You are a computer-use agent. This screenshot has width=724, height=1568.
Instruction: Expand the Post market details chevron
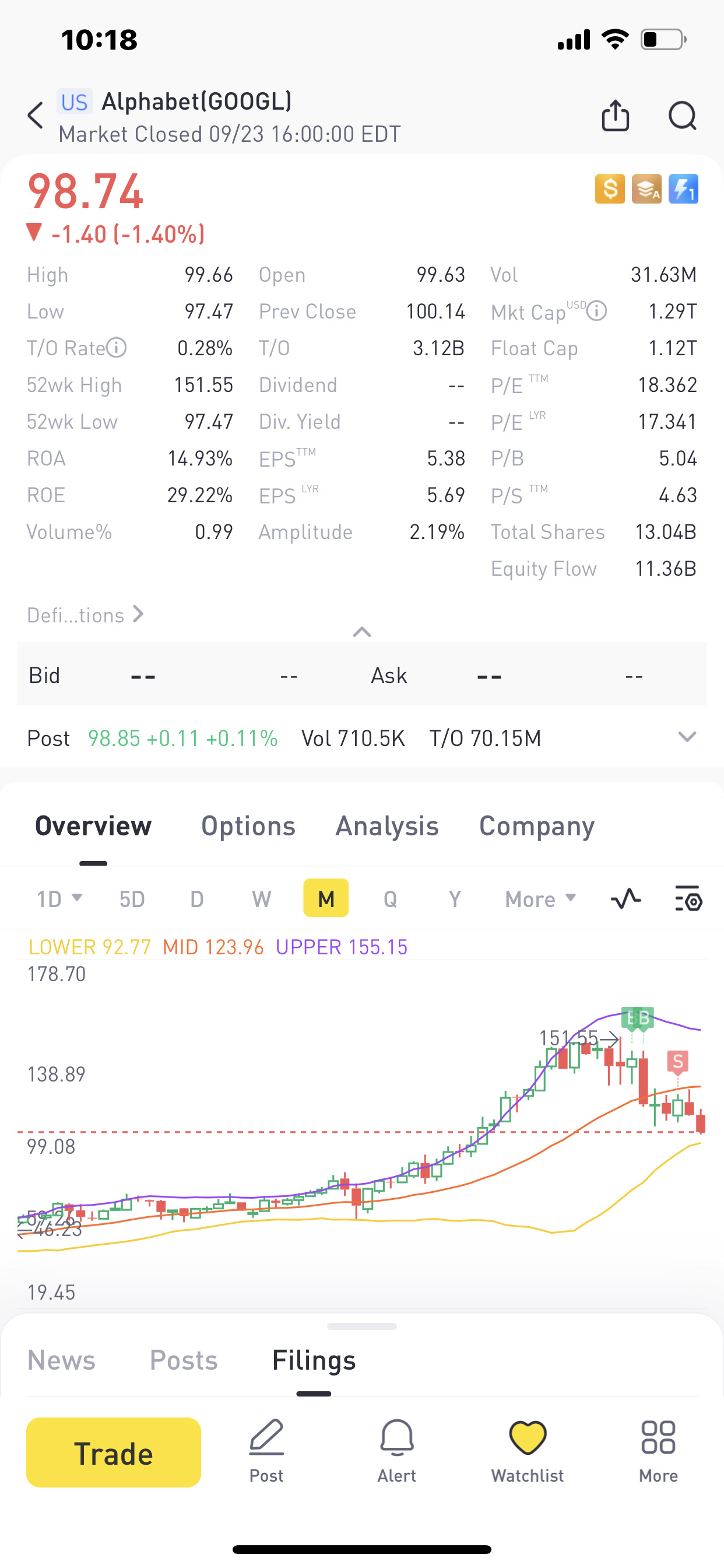[x=687, y=737]
